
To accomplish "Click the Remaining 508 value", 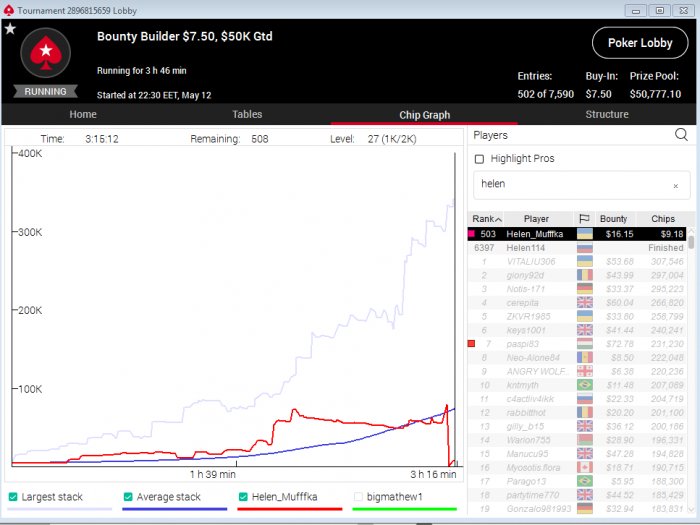I will tap(259, 139).
